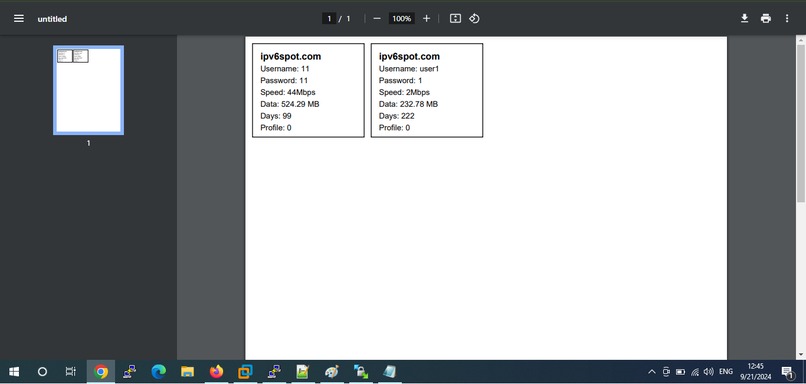Image resolution: width=806 pixels, height=384 pixels.
Task: Open the Paint palette taskbar icon
Action: click(332, 371)
